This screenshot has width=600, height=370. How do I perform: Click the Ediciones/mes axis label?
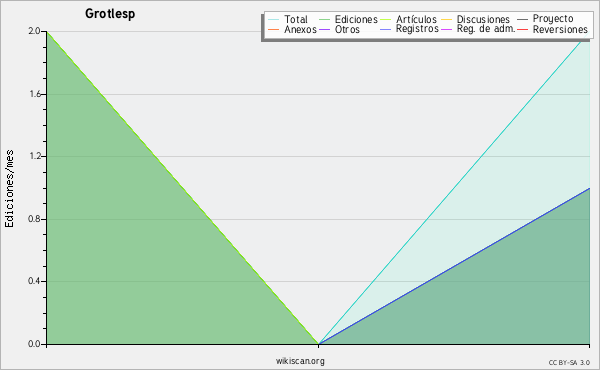tap(9, 189)
